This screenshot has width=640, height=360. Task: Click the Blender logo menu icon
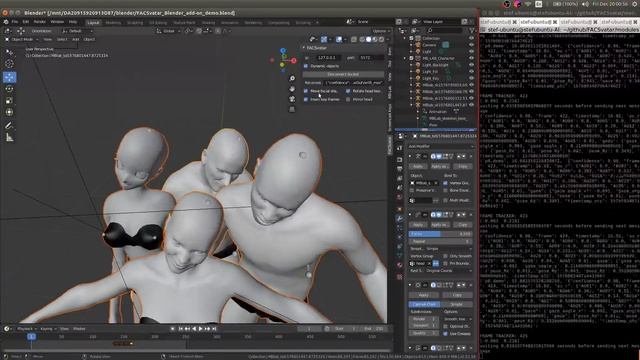[x=6, y=22]
